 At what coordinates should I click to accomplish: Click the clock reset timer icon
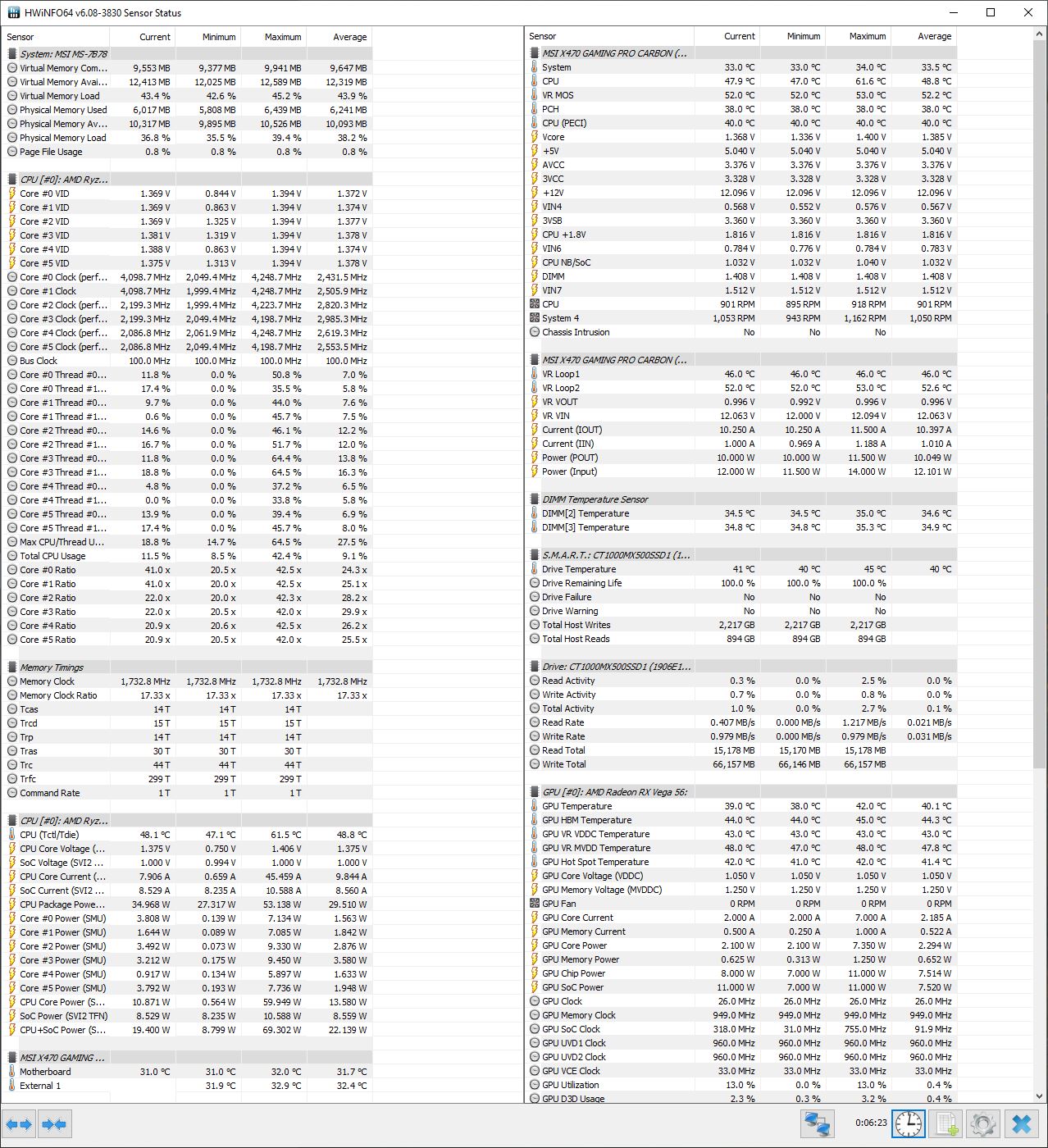click(909, 1123)
